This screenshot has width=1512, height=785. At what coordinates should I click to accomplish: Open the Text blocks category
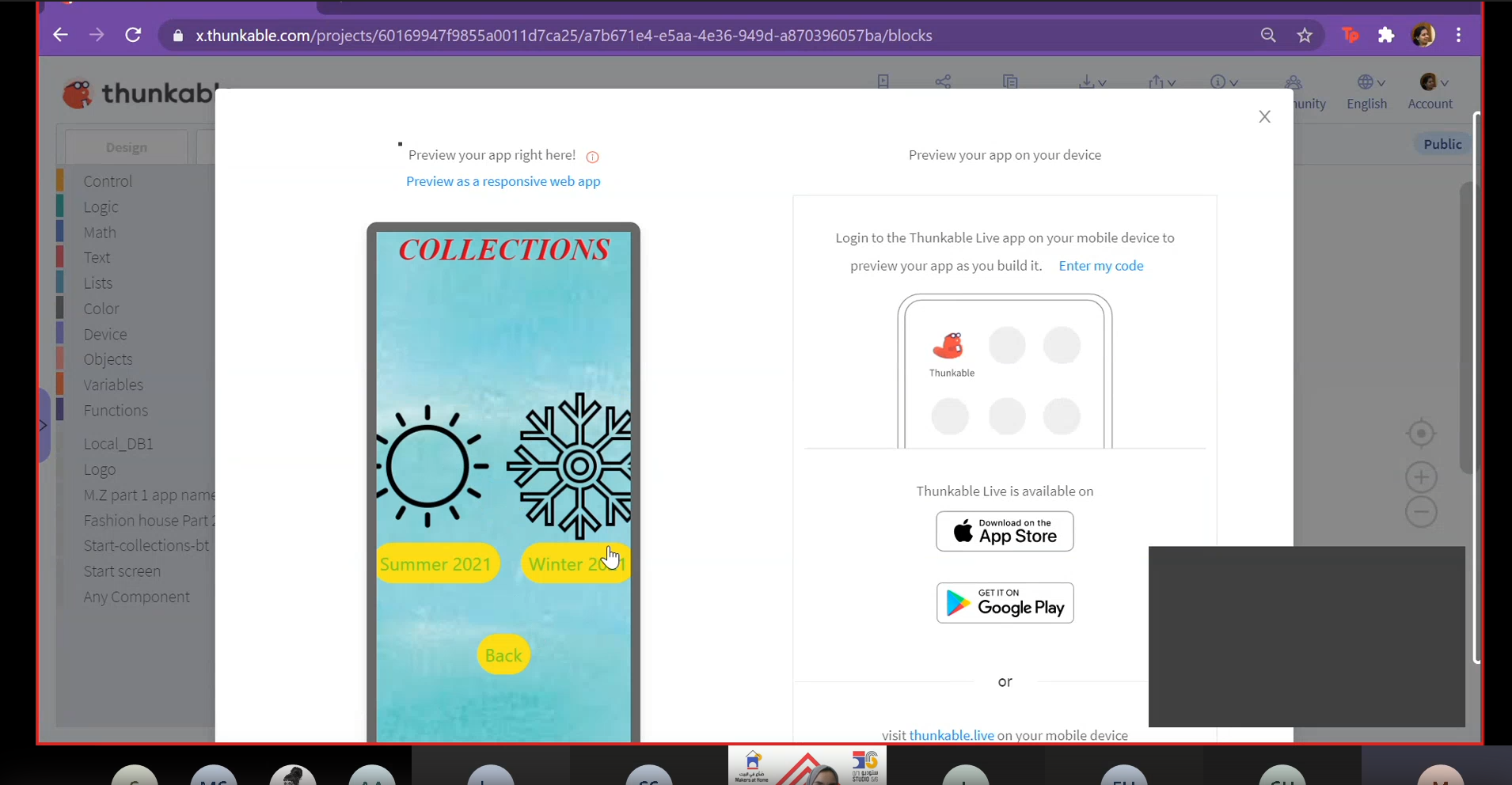(x=97, y=257)
